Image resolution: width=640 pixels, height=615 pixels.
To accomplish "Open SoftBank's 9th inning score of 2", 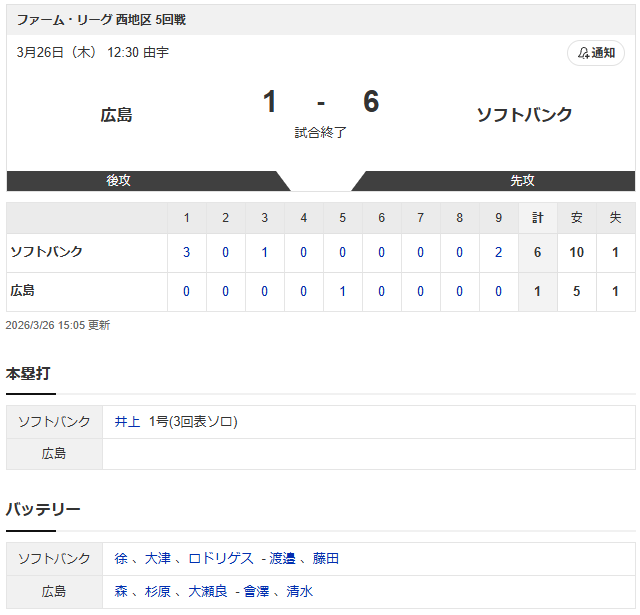I will 498,252.
